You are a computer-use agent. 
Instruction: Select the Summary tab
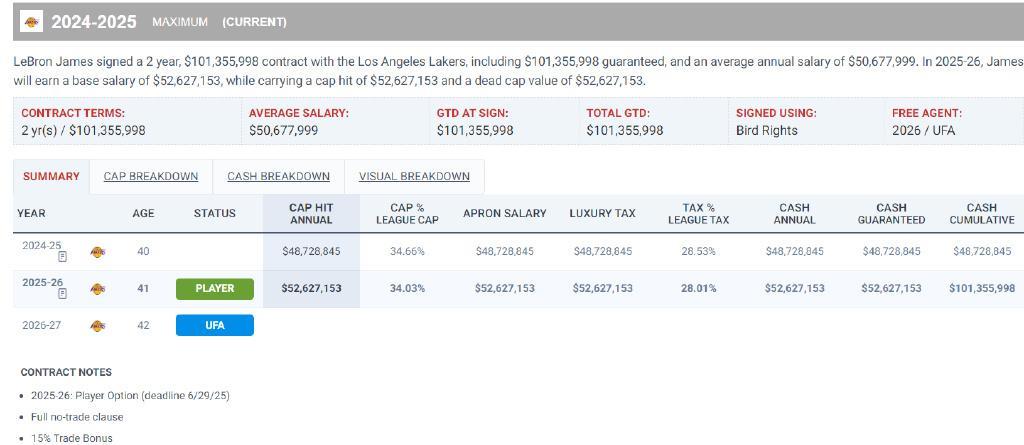coord(51,176)
